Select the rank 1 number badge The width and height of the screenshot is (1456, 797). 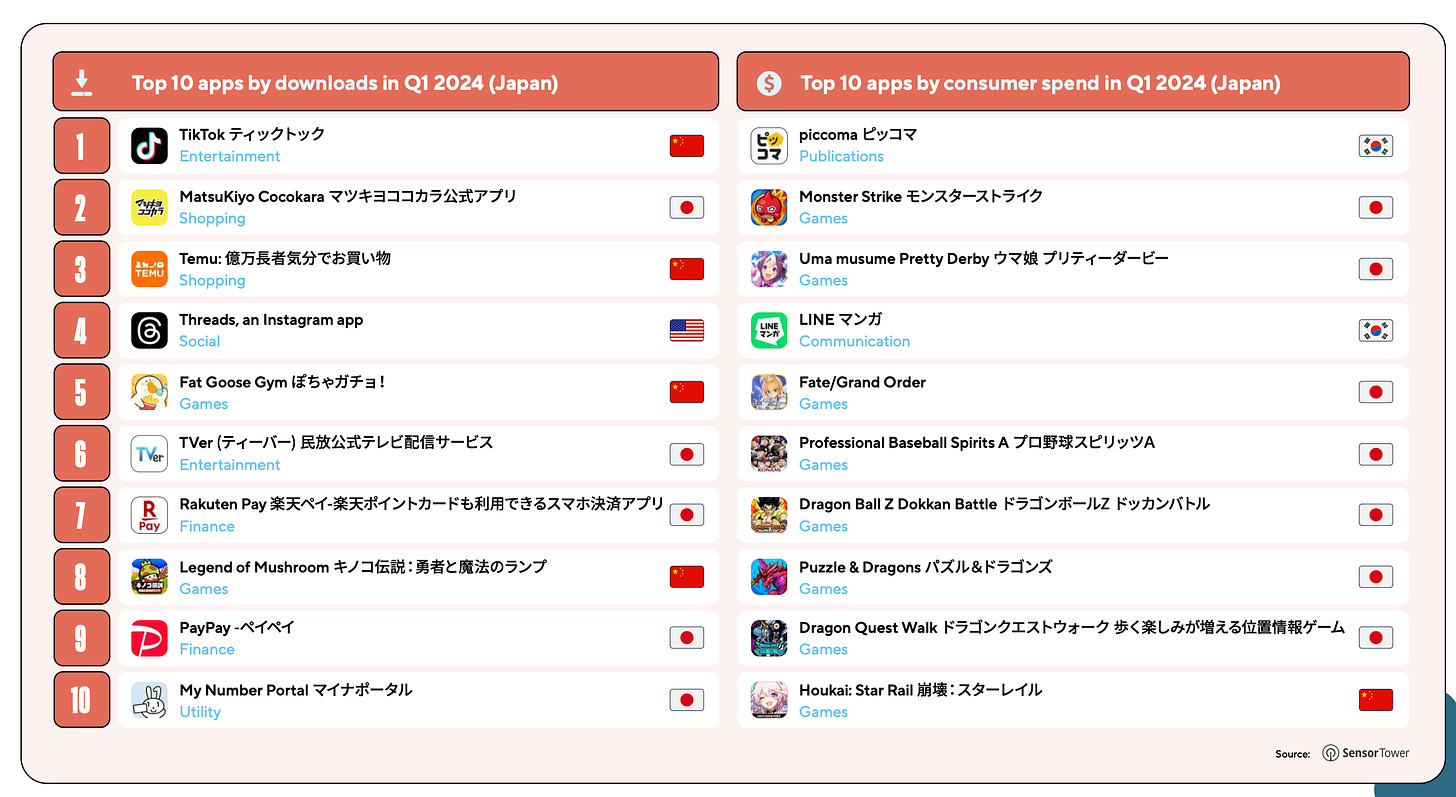[81, 147]
